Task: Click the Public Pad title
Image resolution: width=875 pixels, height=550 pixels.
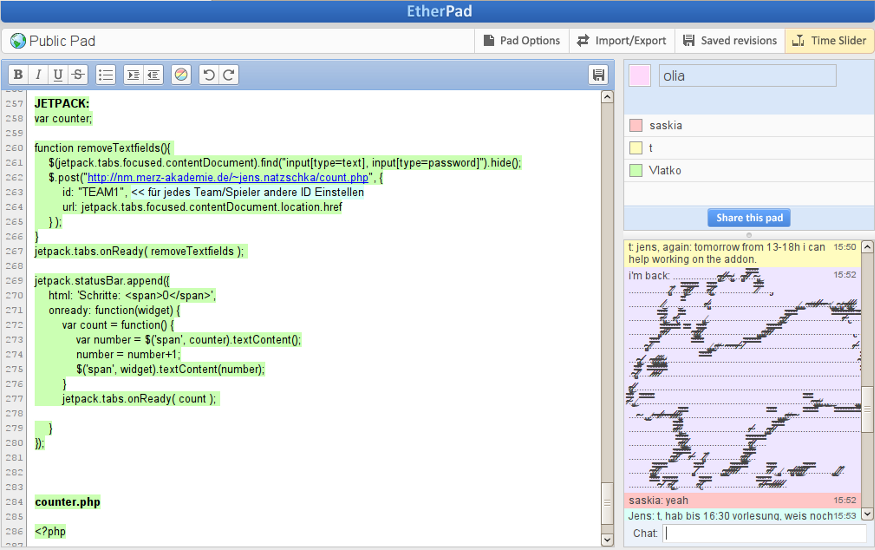Action: 62,41
